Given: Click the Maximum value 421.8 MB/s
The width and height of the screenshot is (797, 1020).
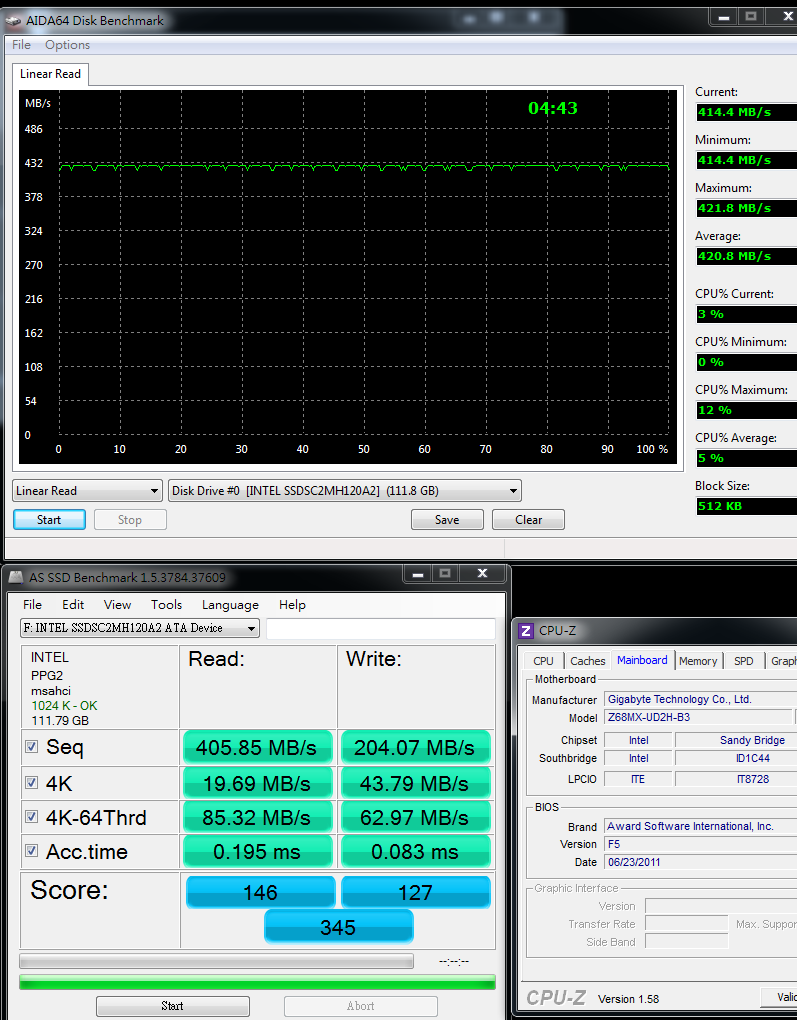Looking at the screenshot, I should point(746,208).
